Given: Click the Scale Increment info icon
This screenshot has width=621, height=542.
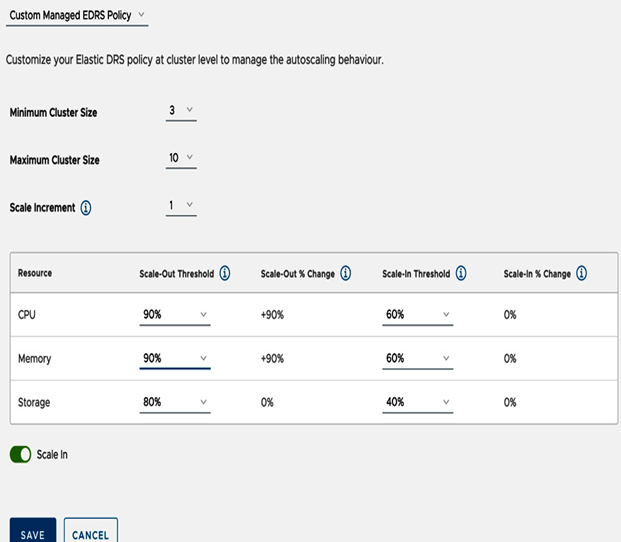Looking at the screenshot, I should 86,207.
